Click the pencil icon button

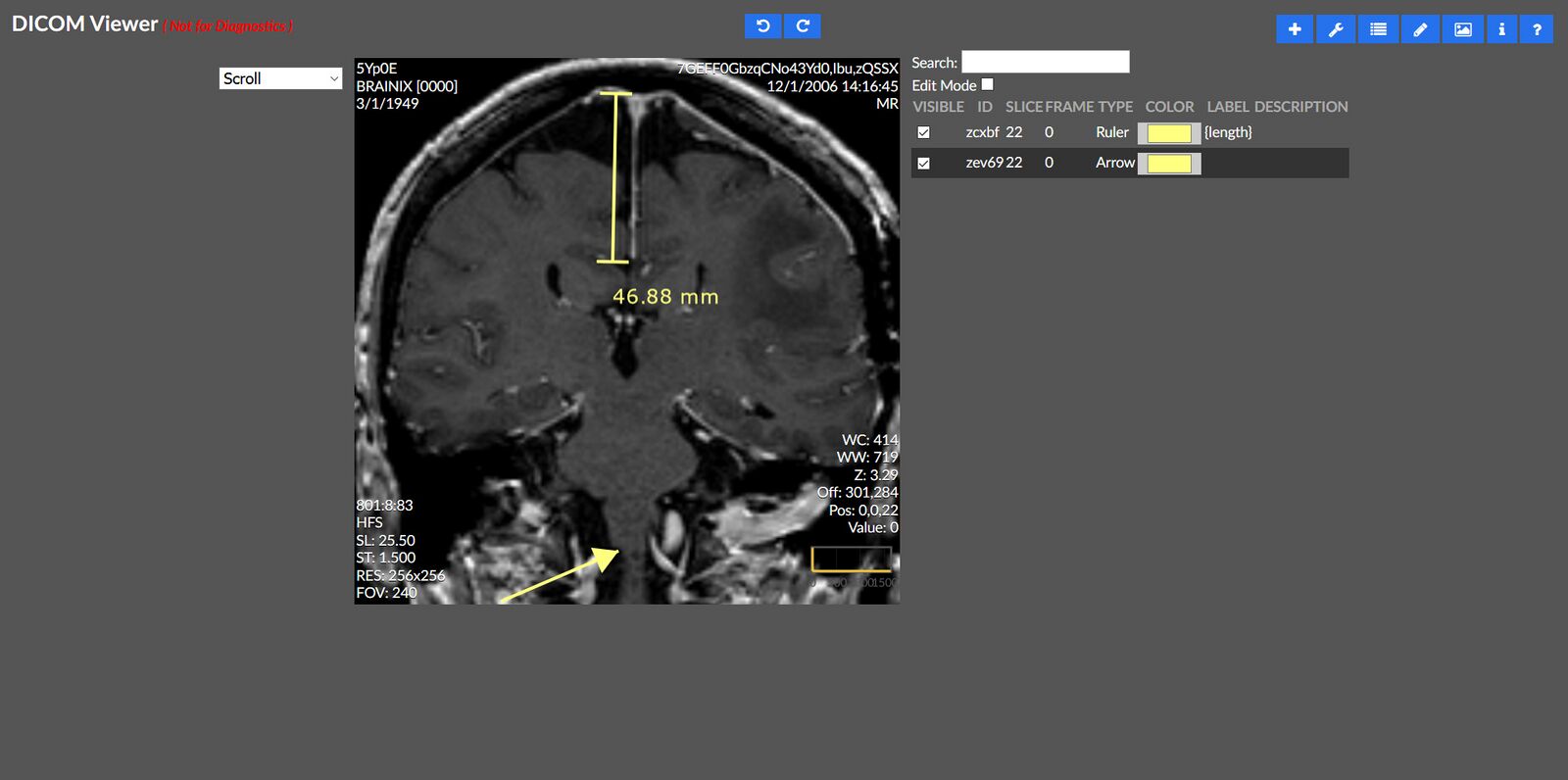pyautogui.click(x=1420, y=29)
